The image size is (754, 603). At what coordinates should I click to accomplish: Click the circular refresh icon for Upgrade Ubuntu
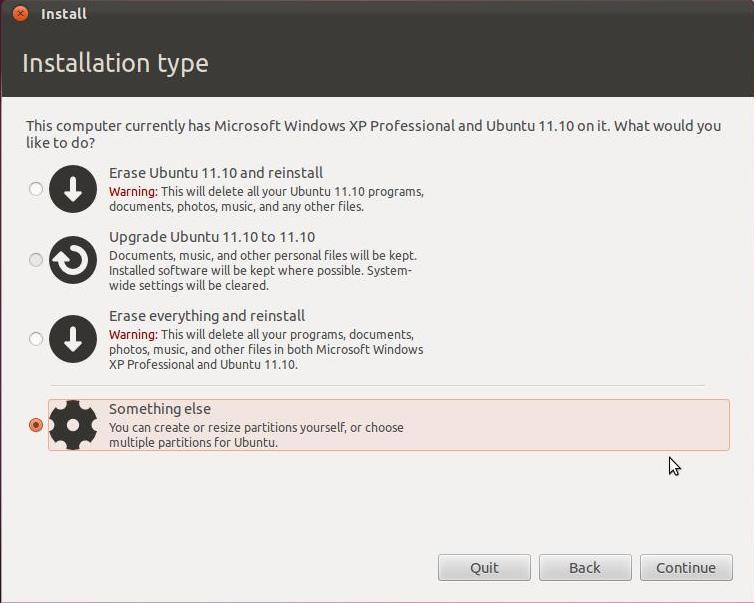[x=73, y=260]
